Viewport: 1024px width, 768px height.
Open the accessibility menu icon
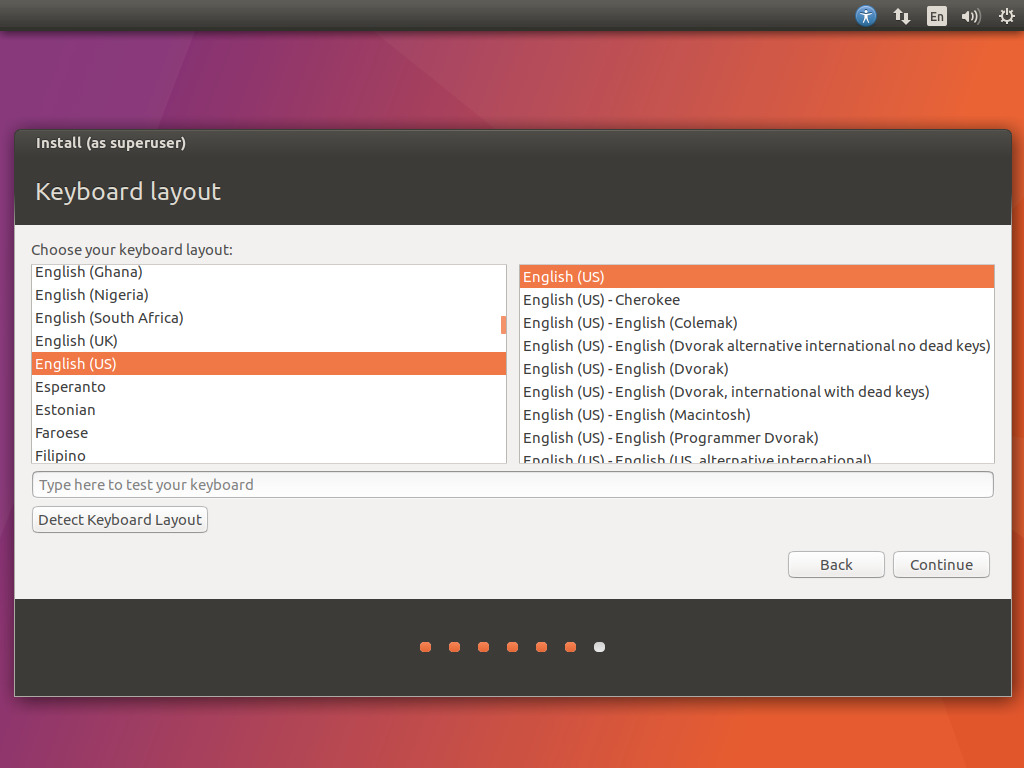pos(866,16)
